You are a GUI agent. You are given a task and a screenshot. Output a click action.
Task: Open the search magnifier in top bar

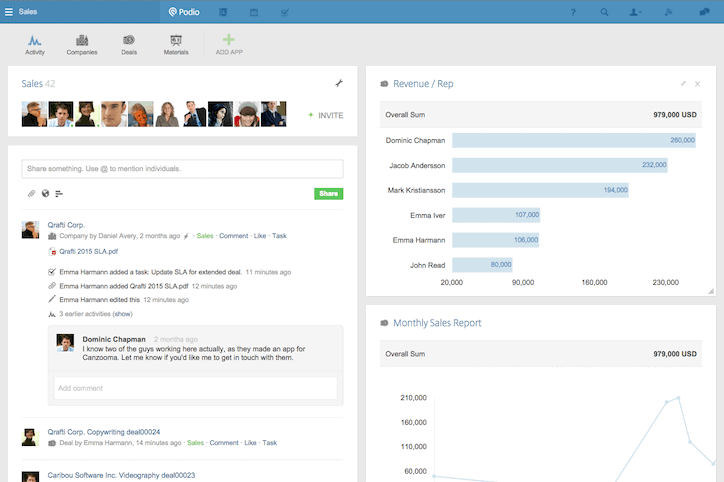pos(604,12)
